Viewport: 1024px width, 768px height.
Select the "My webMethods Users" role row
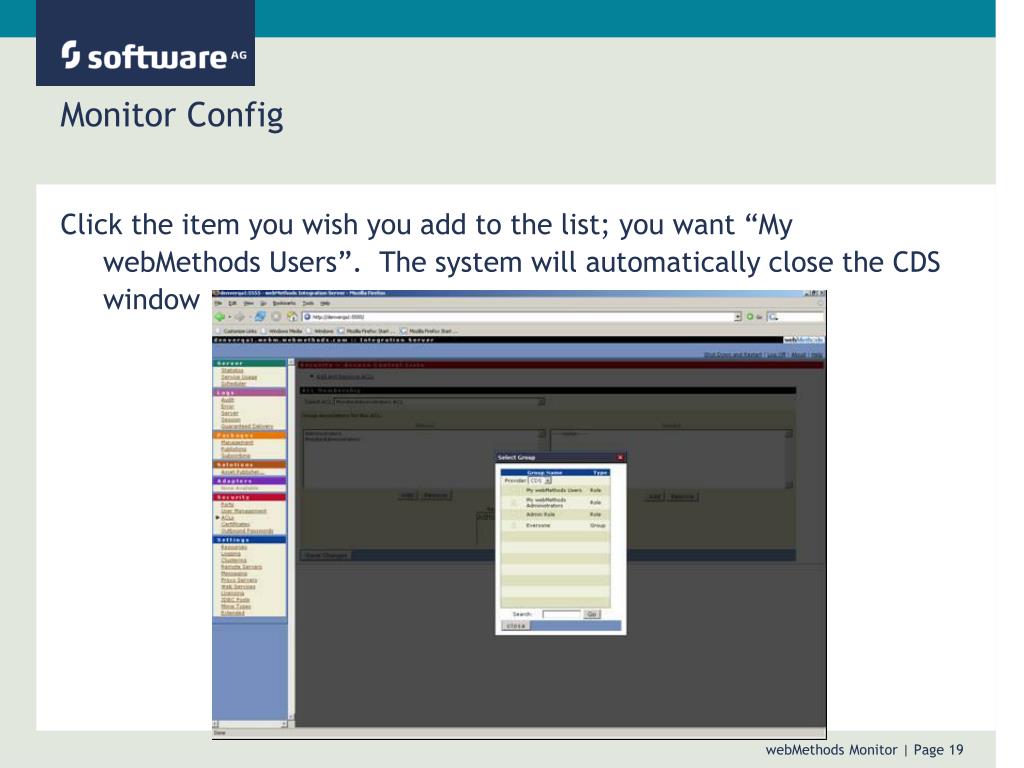(x=555, y=490)
